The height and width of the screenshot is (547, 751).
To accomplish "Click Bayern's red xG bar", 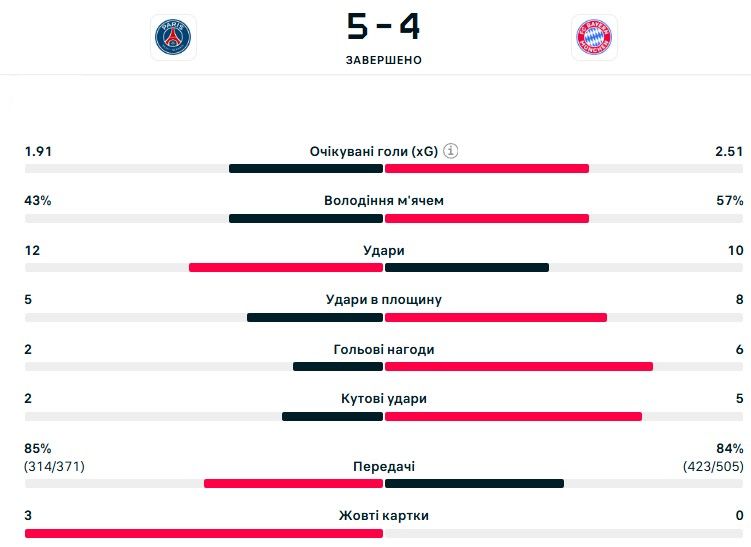I will pos(487,169).
